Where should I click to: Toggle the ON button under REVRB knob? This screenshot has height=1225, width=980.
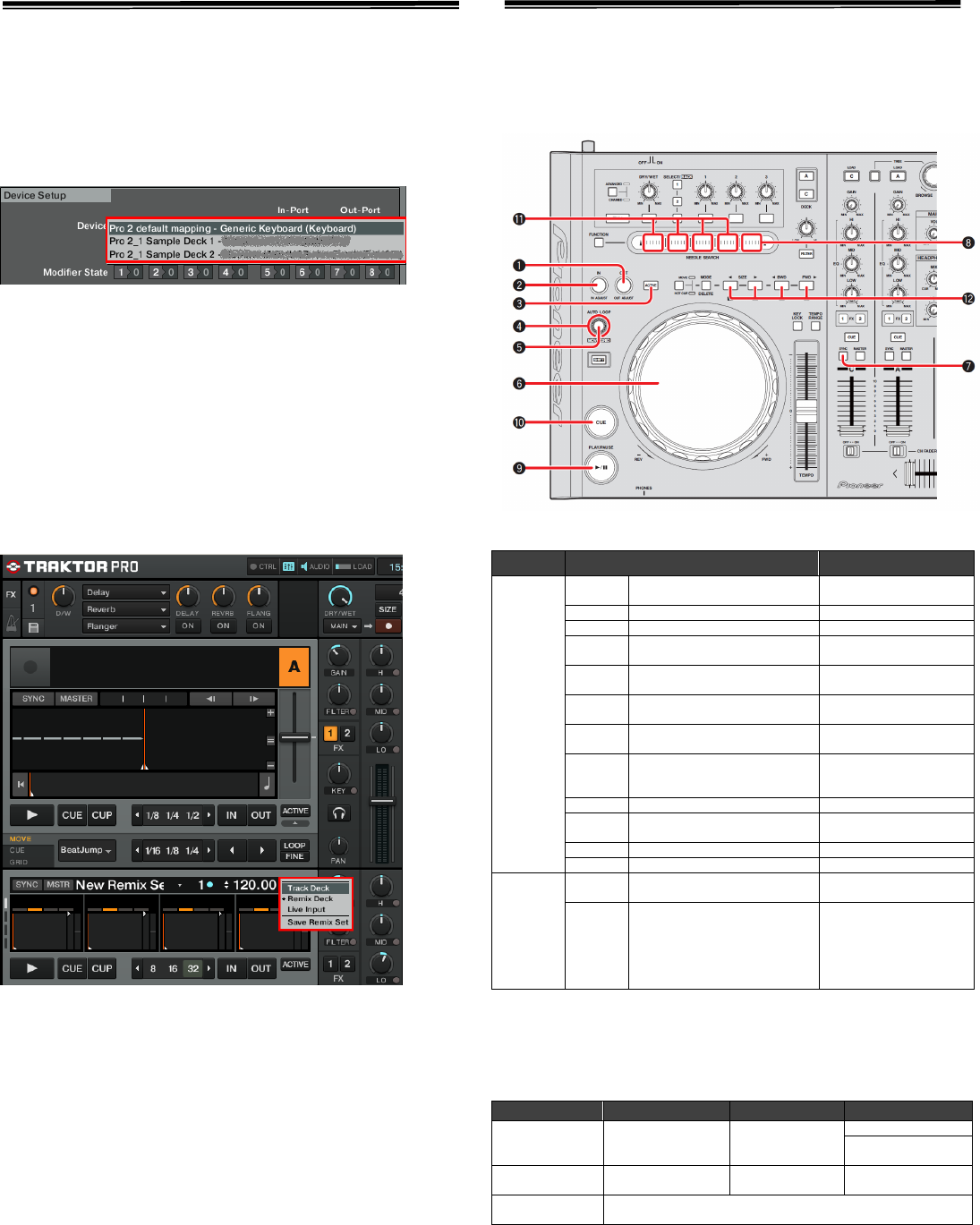tap(223, 626)
